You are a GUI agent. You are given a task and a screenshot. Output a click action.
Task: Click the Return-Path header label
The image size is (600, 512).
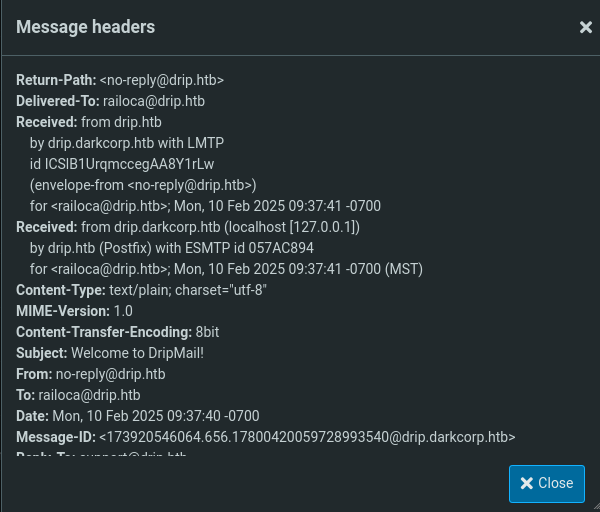click(x=56, y=79)
